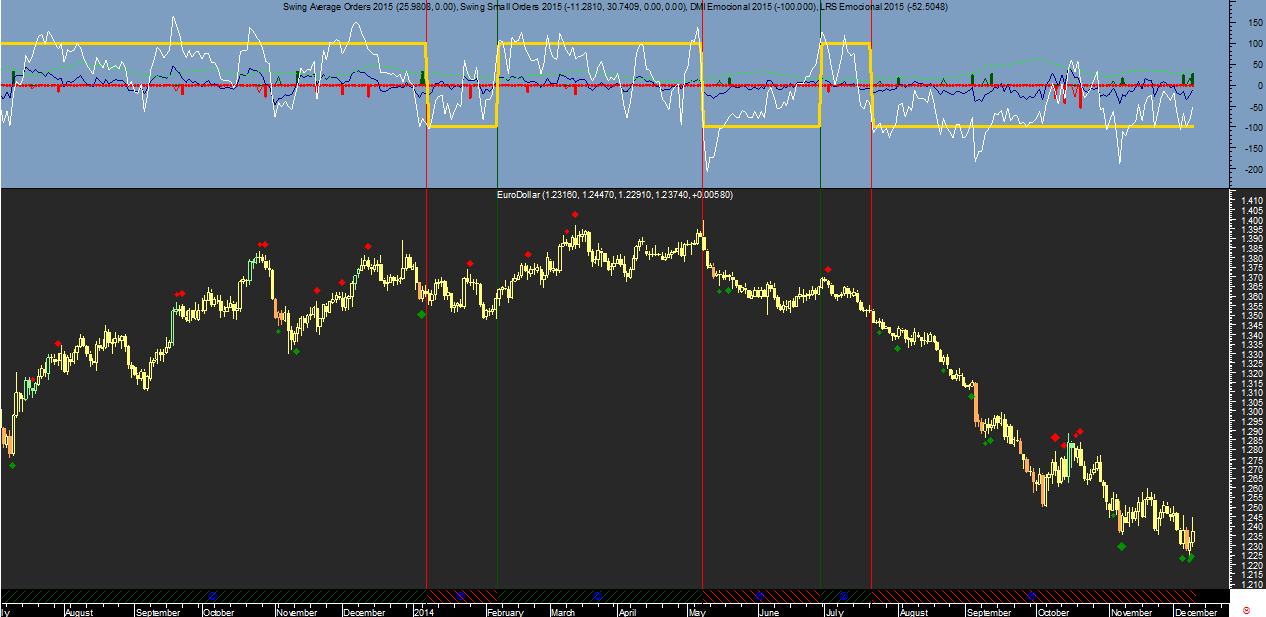Click the 1.300 price axis value
The width and height of the screenshot is (1266, 617).
pyautogui.click(x=1251, y=412)
